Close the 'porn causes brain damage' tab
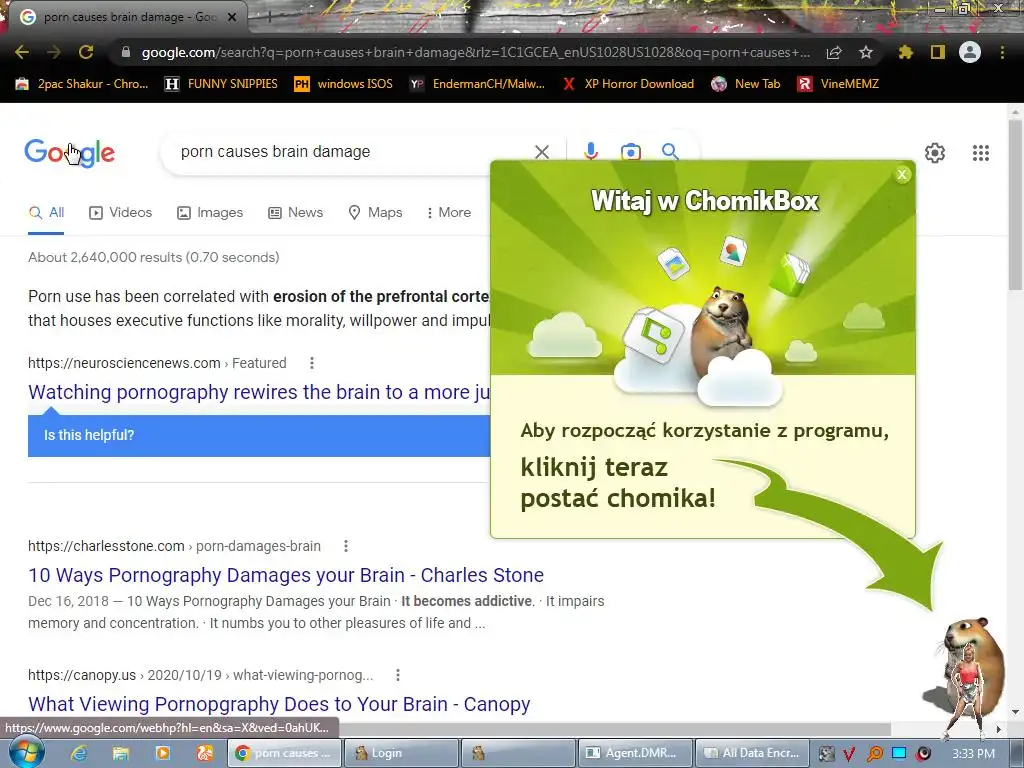This screenshot has width=1024, height=768. pyautogui.click(x=232, y=17)
